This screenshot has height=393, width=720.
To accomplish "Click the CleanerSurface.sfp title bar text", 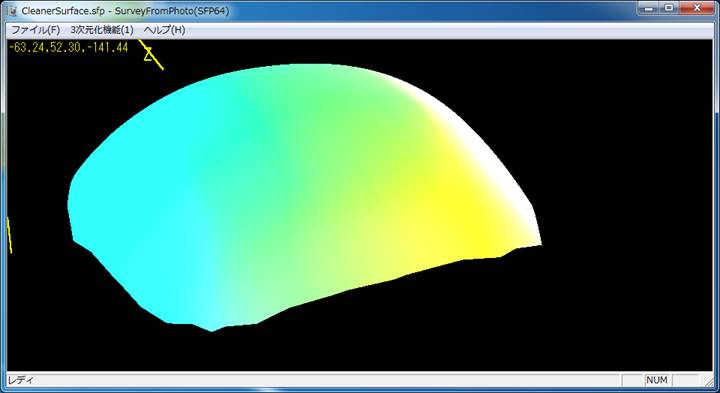I will pyautogui.click(x=63, y=11).
